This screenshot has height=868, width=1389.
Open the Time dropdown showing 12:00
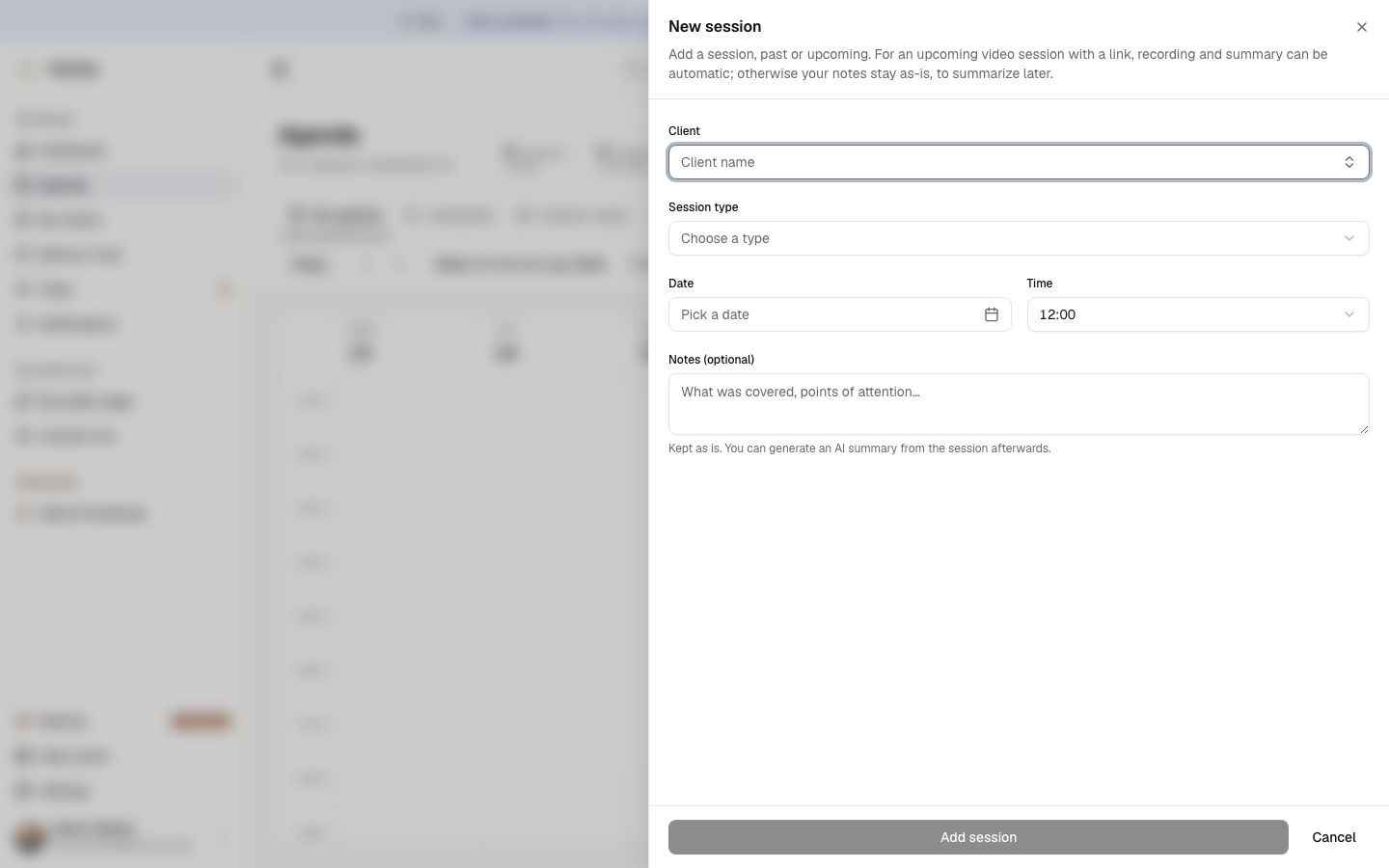(1197, 314)
